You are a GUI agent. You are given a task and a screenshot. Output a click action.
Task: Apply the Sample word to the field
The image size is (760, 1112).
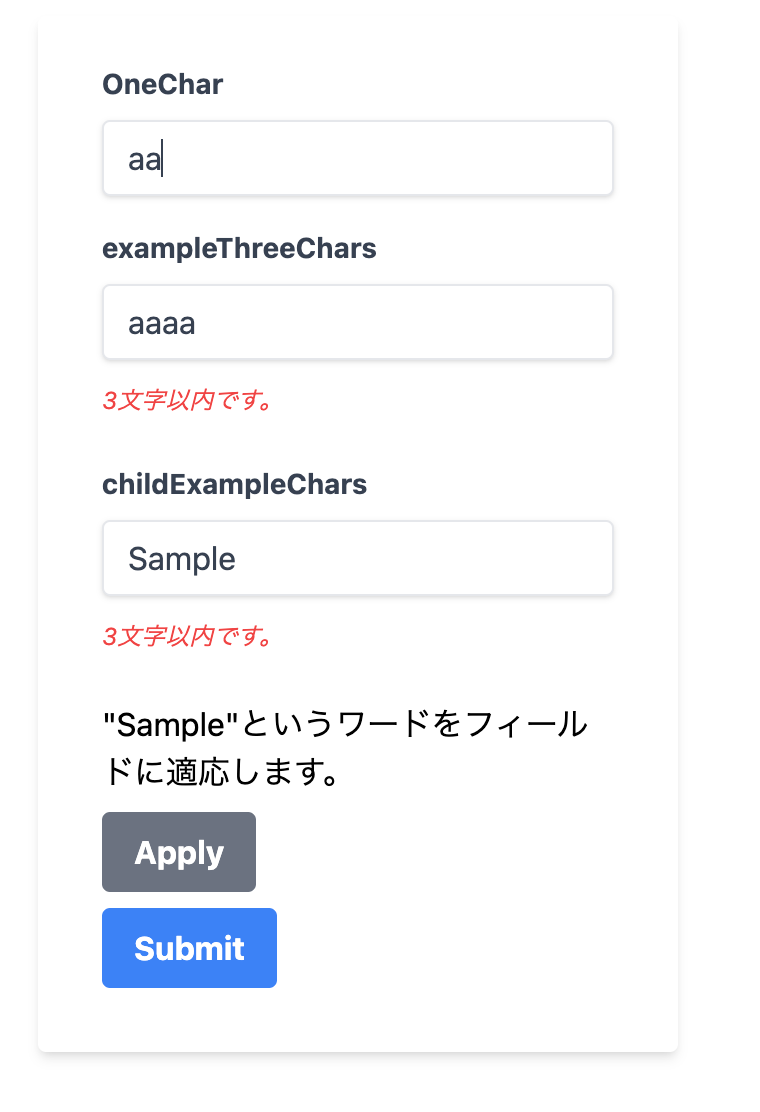coord(179,852)
